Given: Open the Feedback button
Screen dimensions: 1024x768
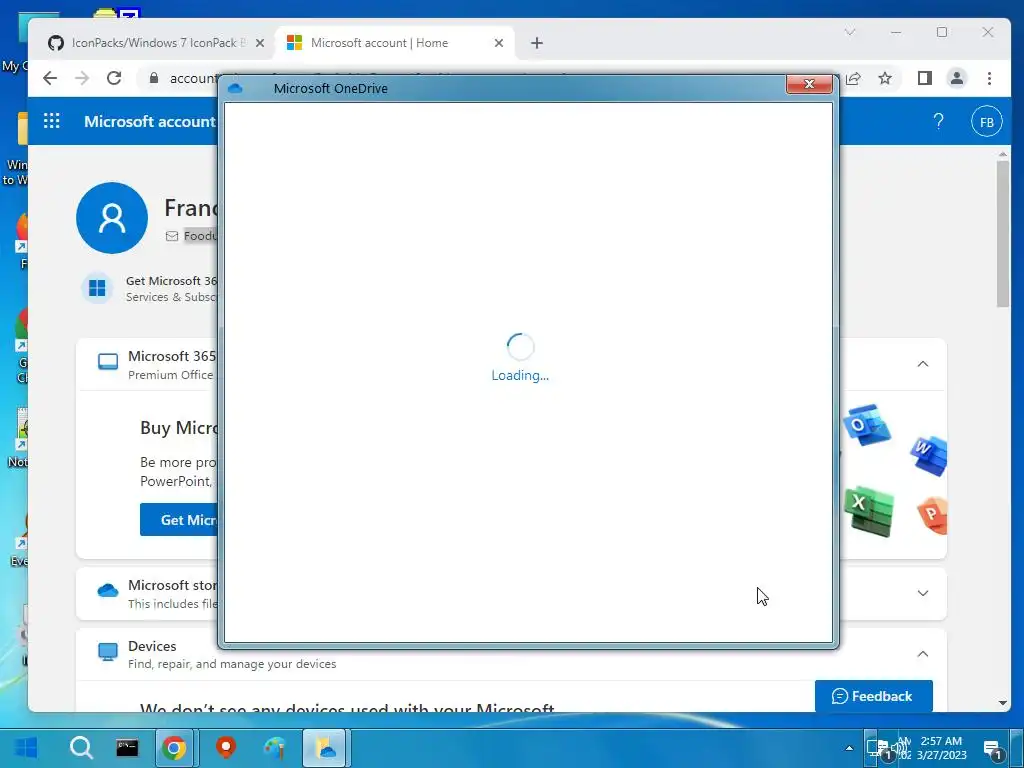Looking at the screenshot, I should click(873, 696).
